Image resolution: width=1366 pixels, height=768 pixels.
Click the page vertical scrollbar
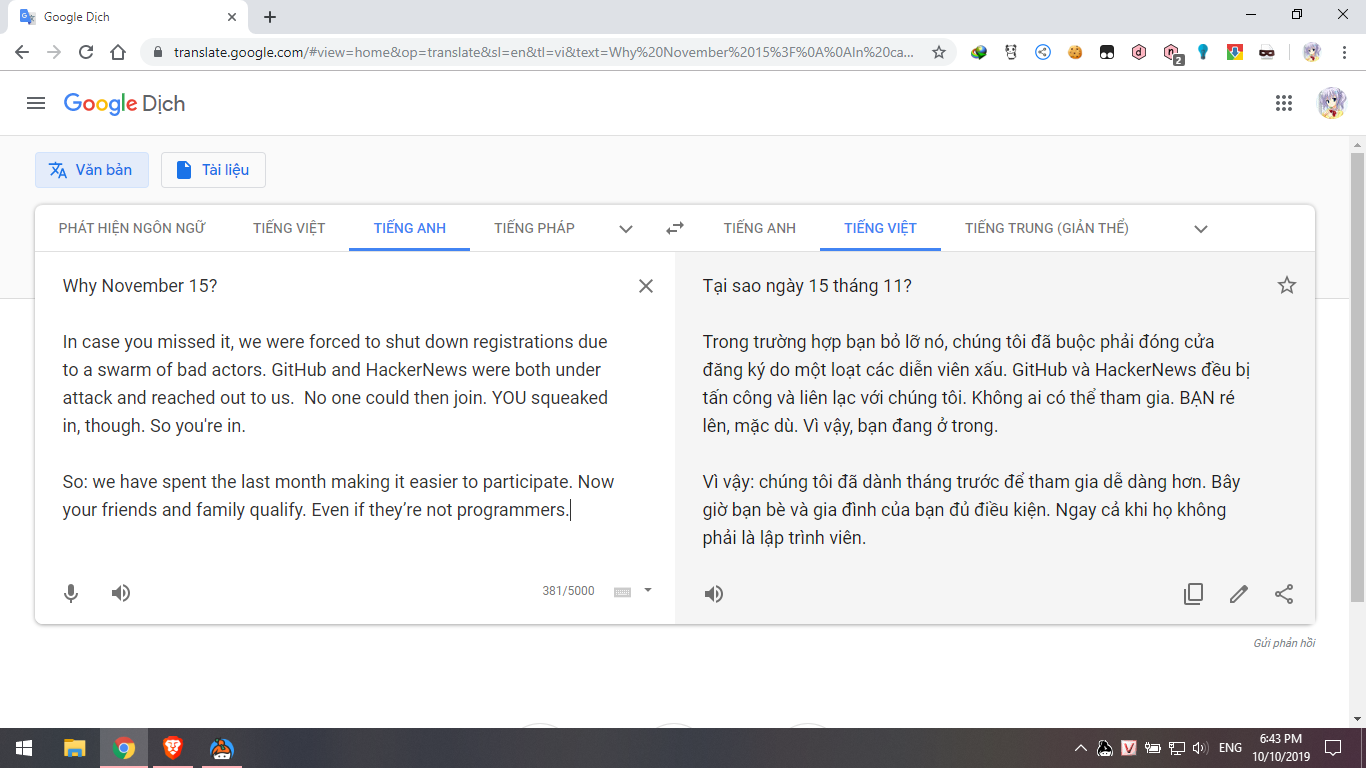click(1357, 376)
